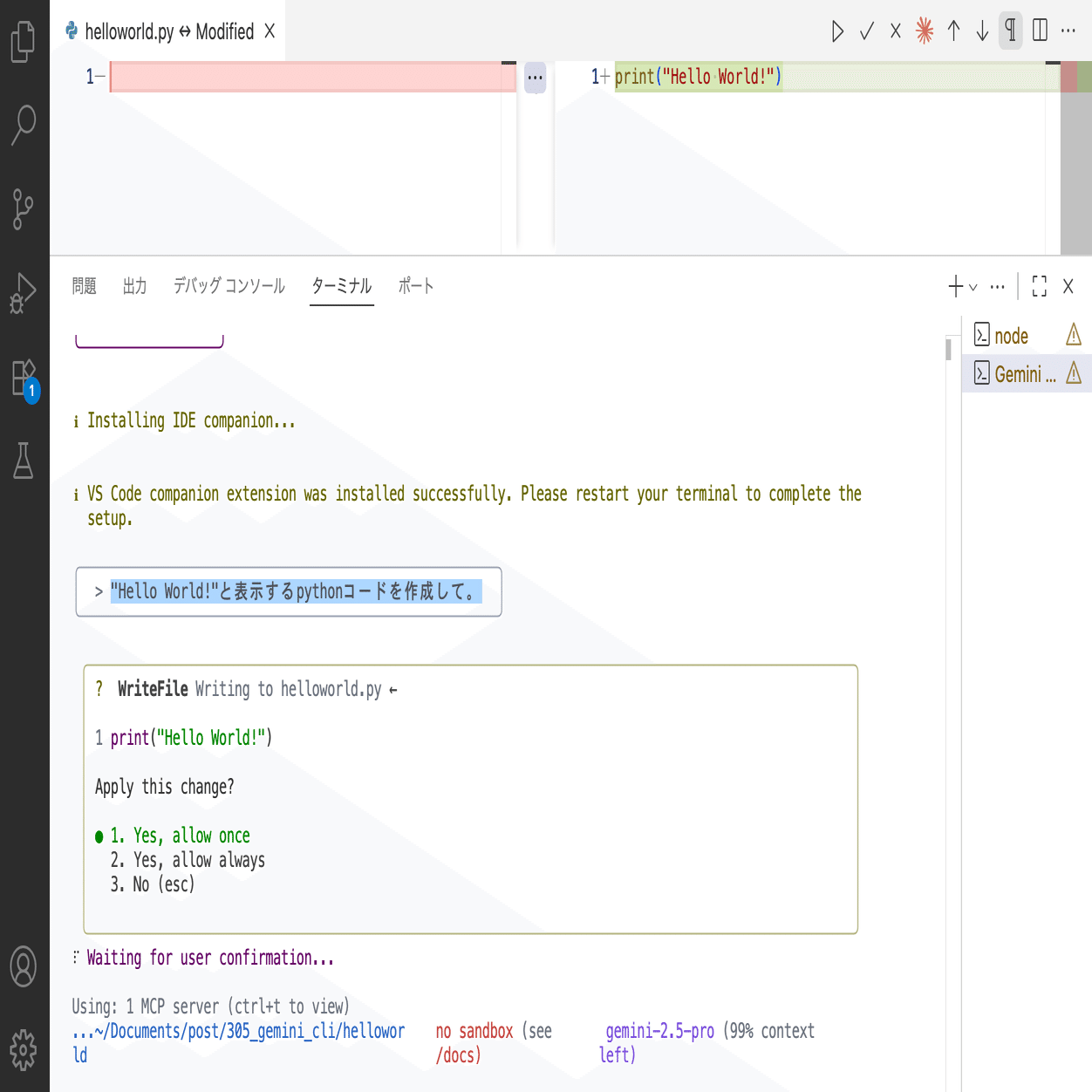The width and height of the screenshot is (1092, 1092).
Task: Choose '1. Yes, allow once' option
Action: [x=180, y=836]
